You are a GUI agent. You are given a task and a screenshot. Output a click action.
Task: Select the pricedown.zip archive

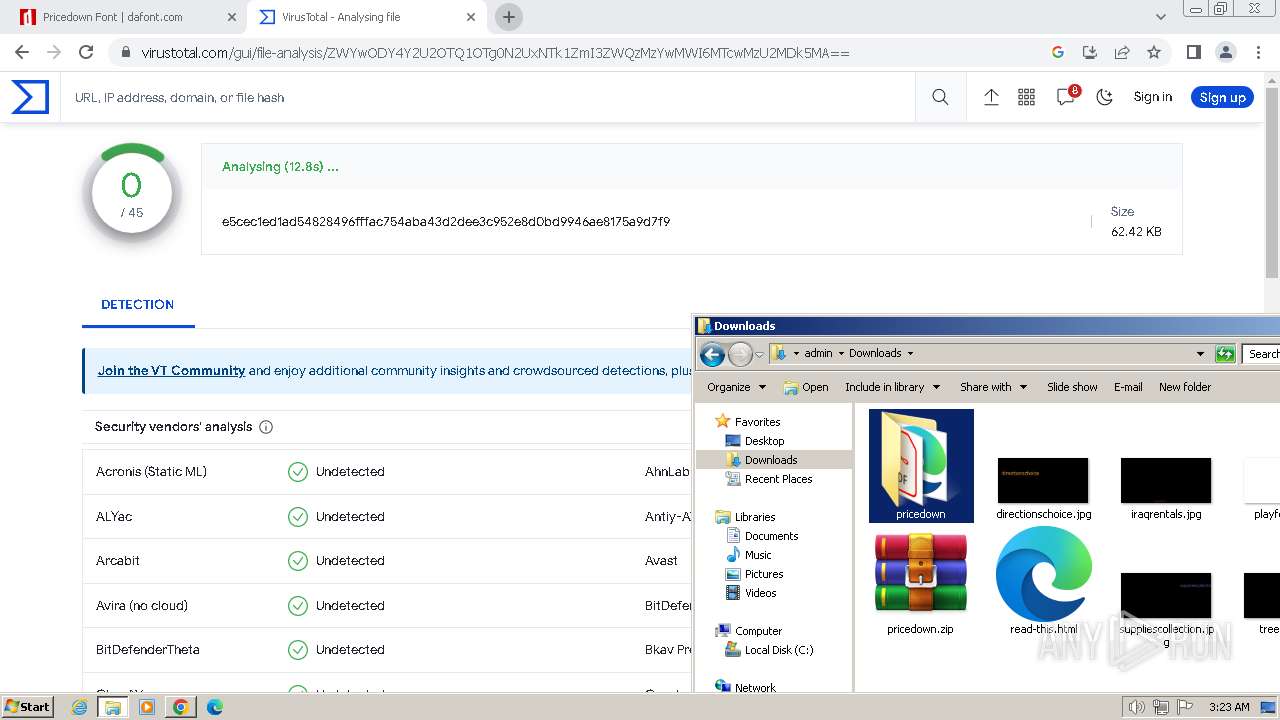[920, 582]
